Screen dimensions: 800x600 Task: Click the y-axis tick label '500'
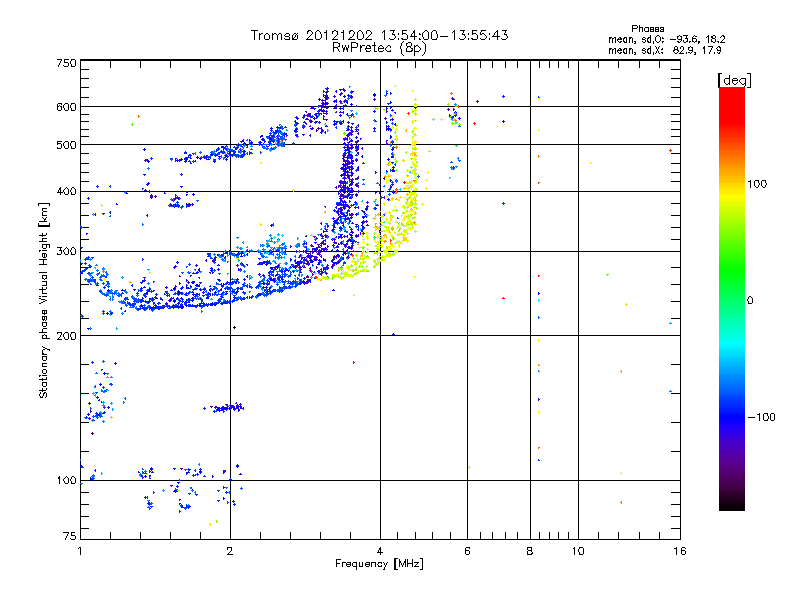click(x=66, y=145)
